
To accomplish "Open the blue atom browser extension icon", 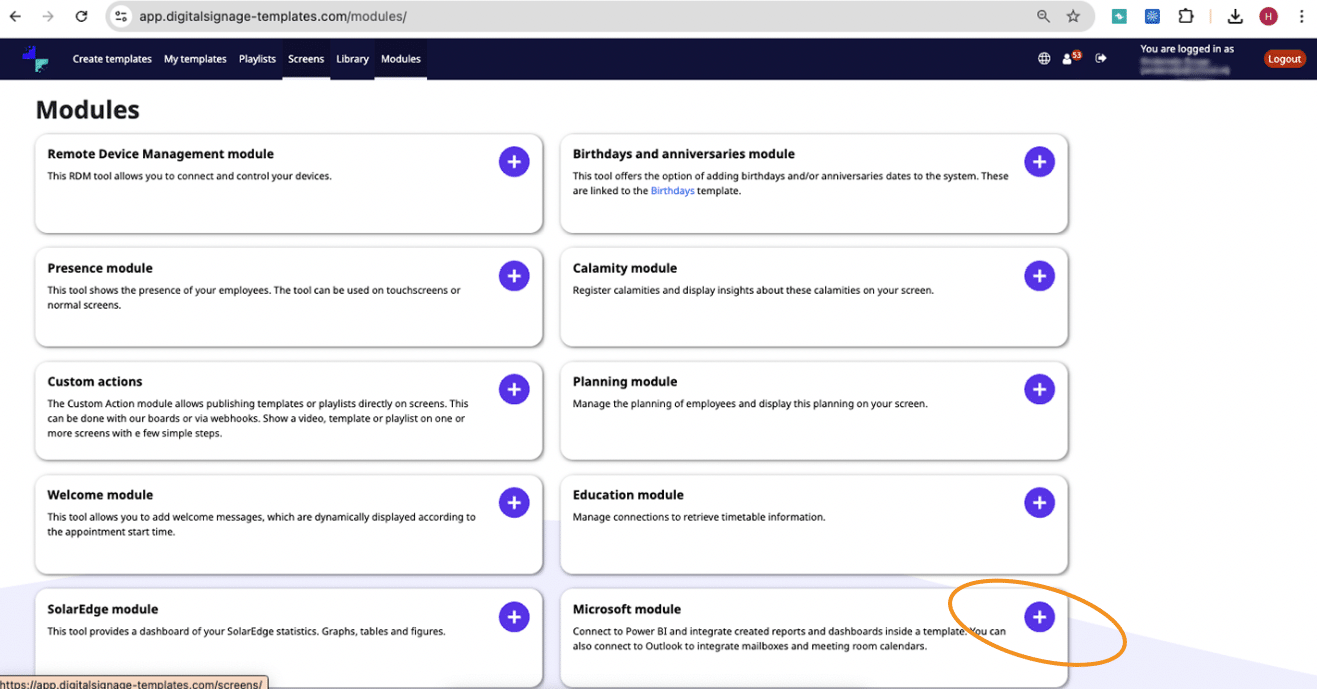I will coord(1152,16).
